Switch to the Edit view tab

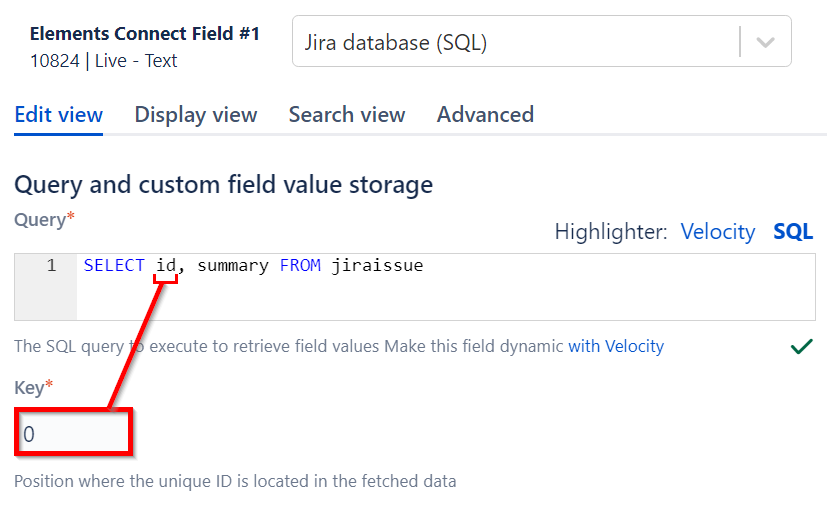[58, 114]
